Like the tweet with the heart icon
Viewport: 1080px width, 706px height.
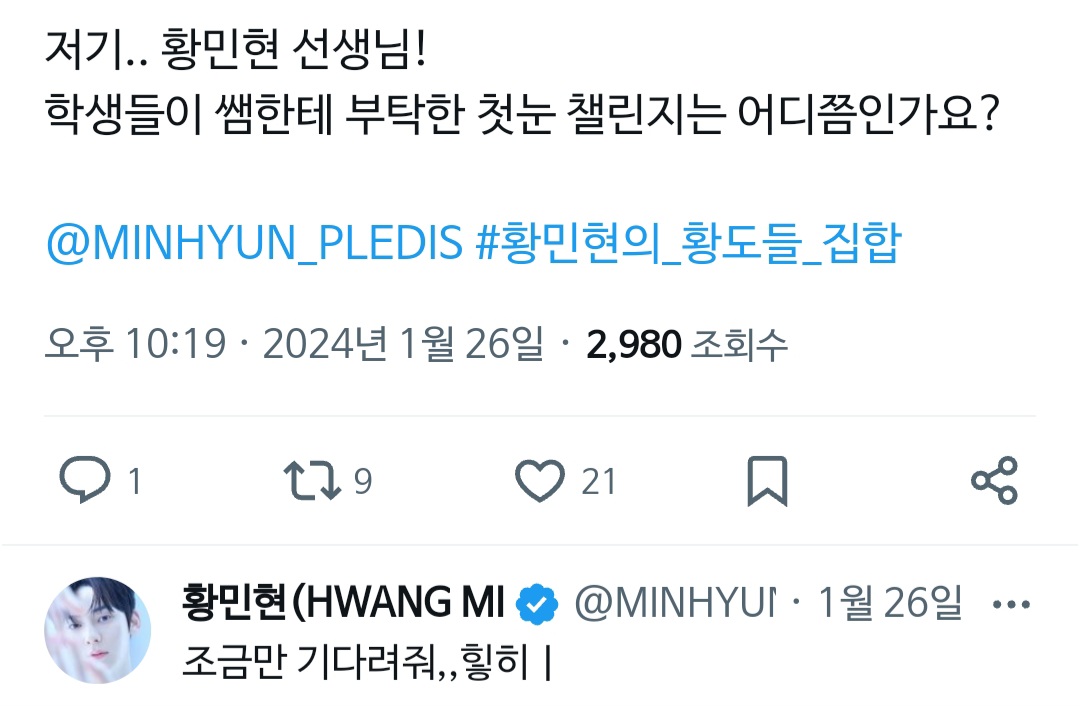click(x=540, y=481)
